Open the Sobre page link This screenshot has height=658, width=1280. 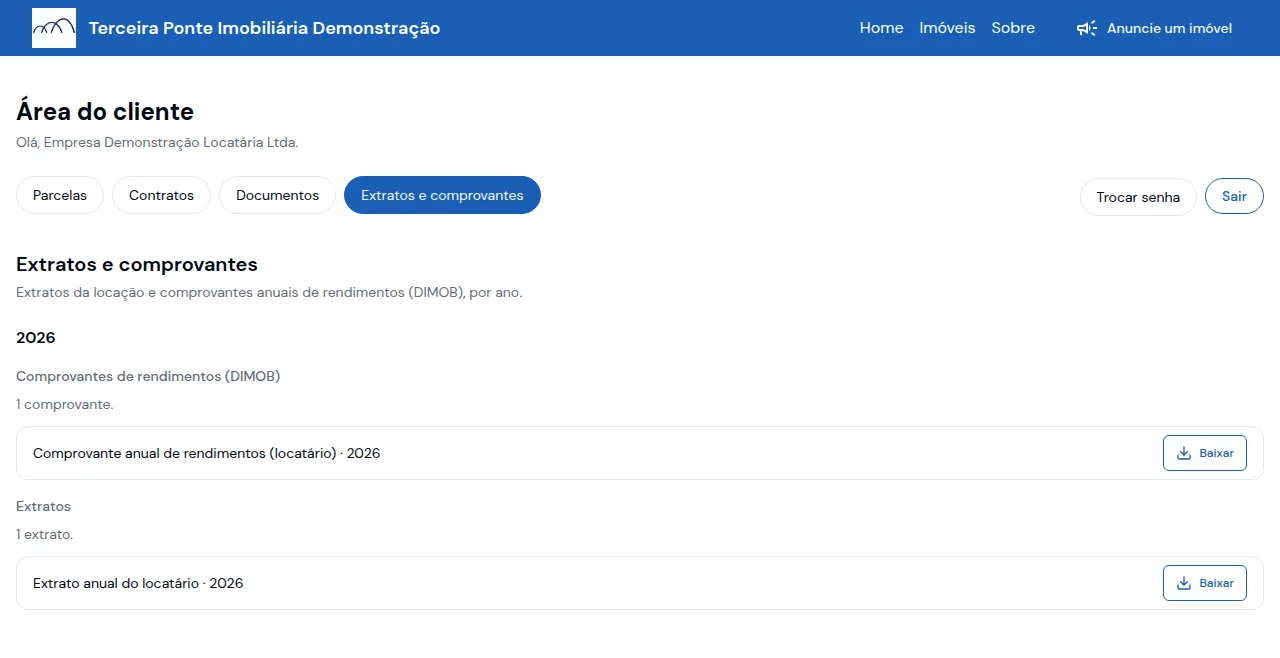(x=1013, y=28)
